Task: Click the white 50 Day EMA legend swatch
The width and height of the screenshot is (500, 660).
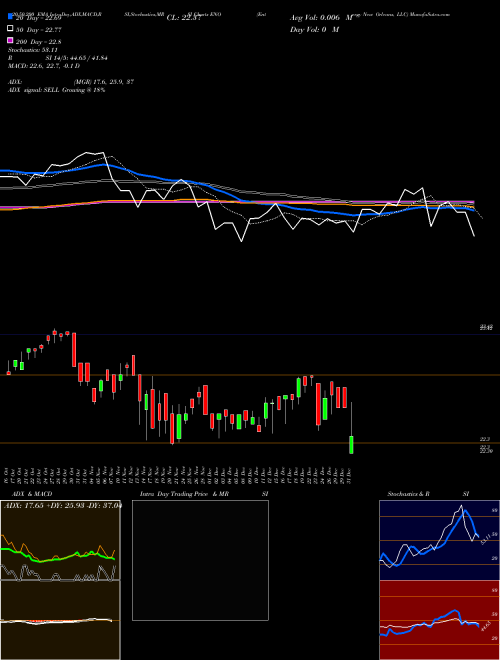Action: tap(10, 29)
